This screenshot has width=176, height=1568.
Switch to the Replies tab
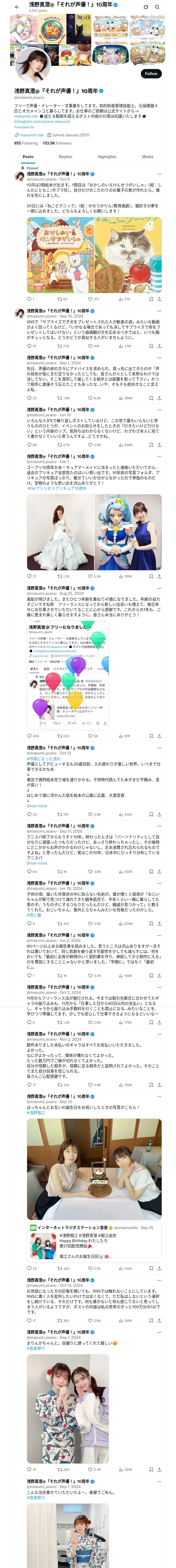tap(65, 157)
